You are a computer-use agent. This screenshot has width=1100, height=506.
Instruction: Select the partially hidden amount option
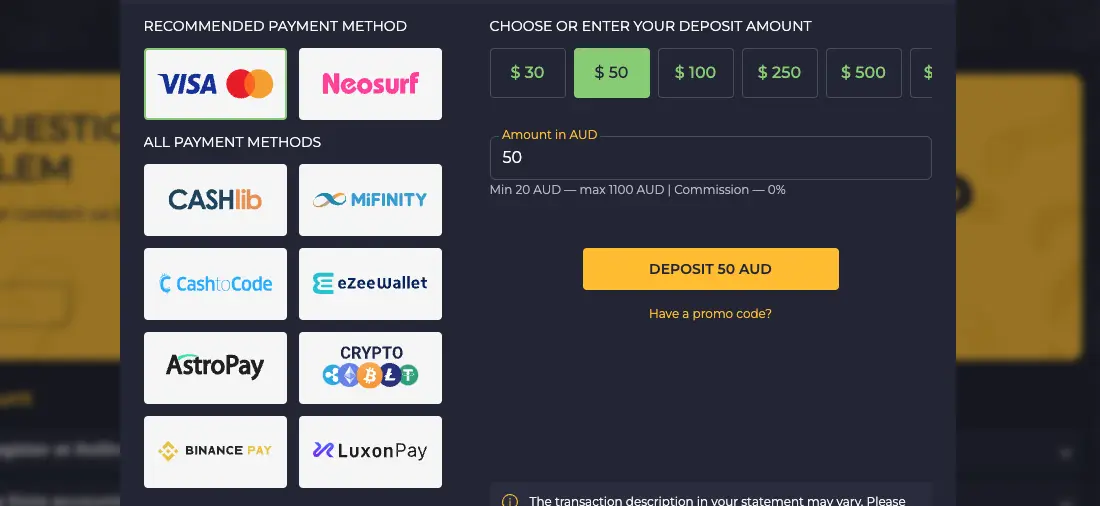click(x=921, y=73)
